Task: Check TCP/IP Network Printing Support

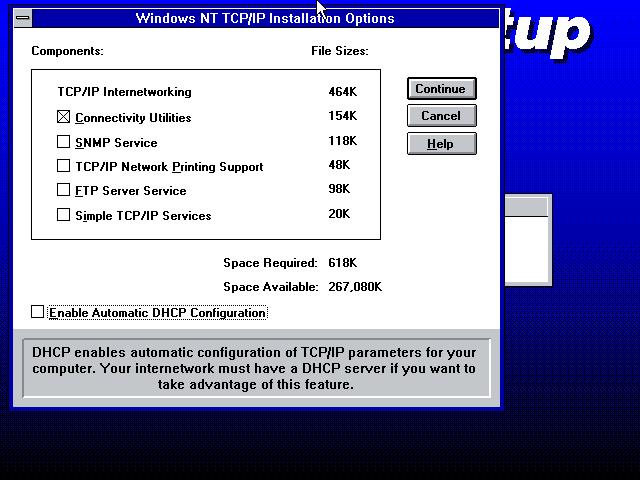Action: (x=63, y=166)
